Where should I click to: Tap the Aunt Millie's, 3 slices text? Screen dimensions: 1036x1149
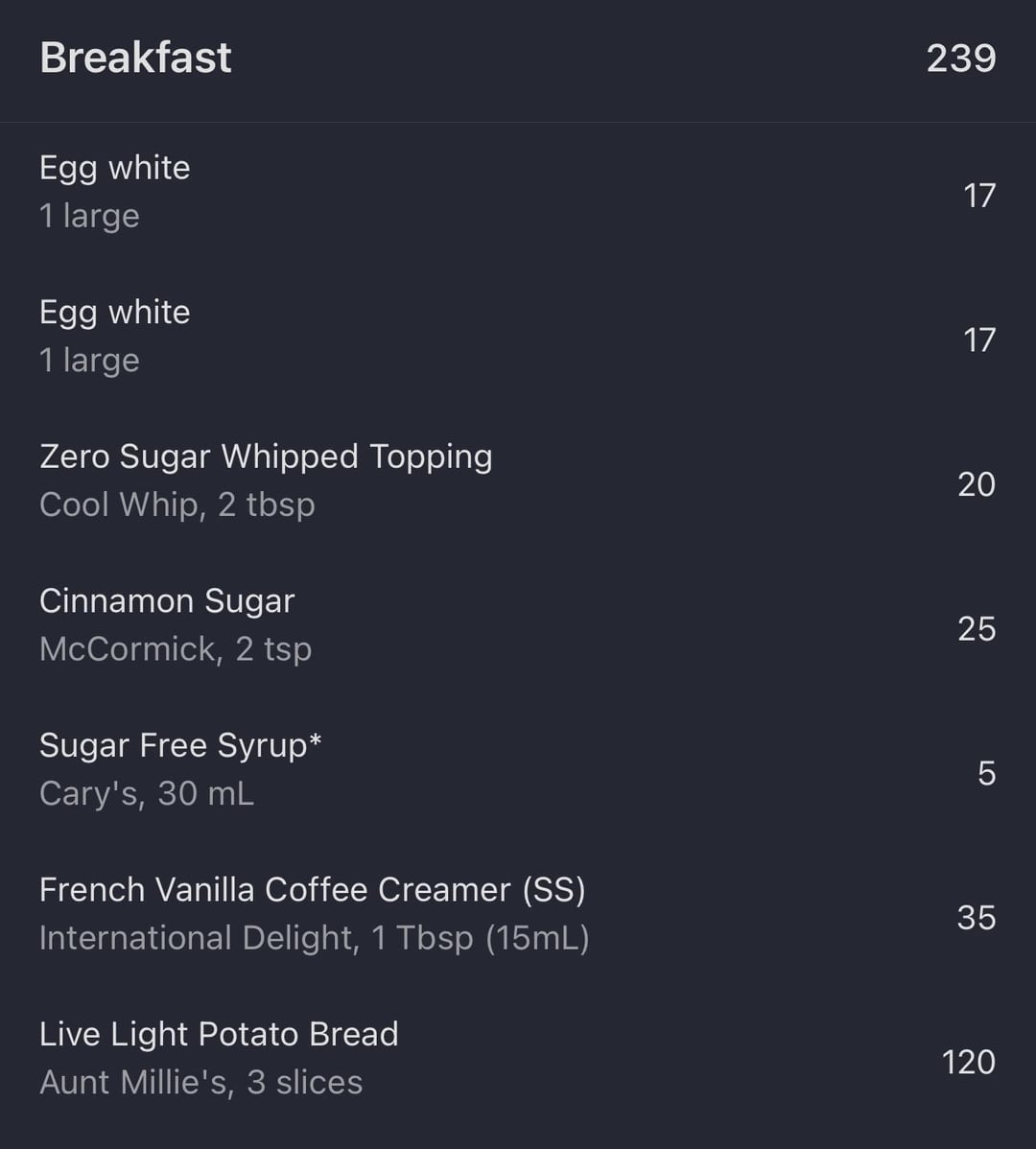point(201,1082)
